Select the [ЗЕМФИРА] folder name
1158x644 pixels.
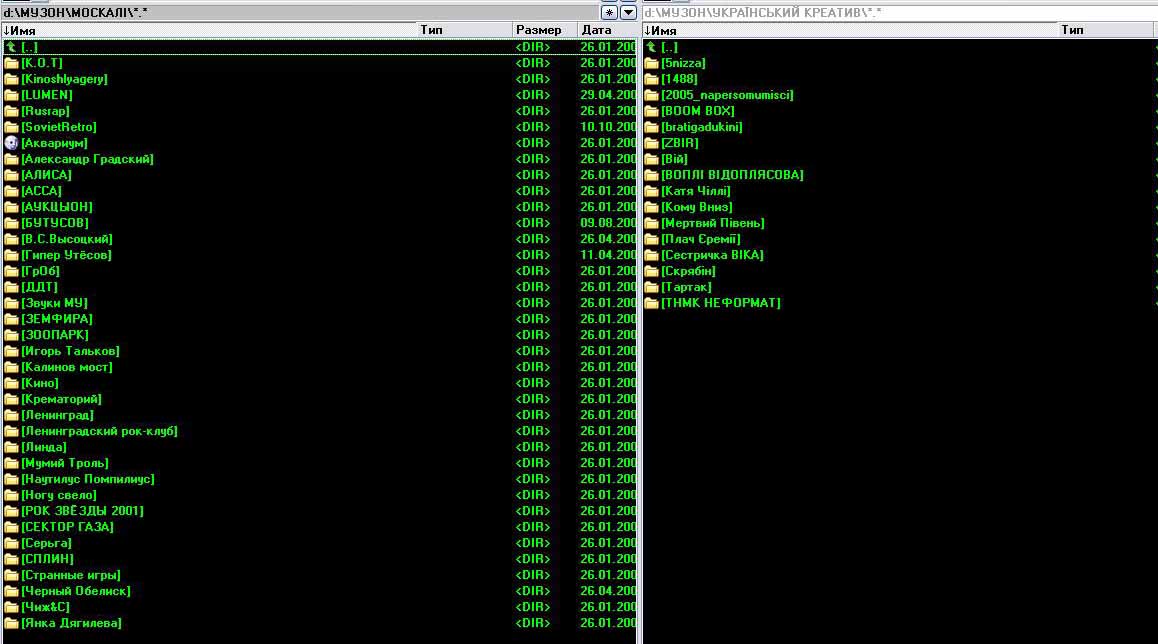(x=57, y=319)
